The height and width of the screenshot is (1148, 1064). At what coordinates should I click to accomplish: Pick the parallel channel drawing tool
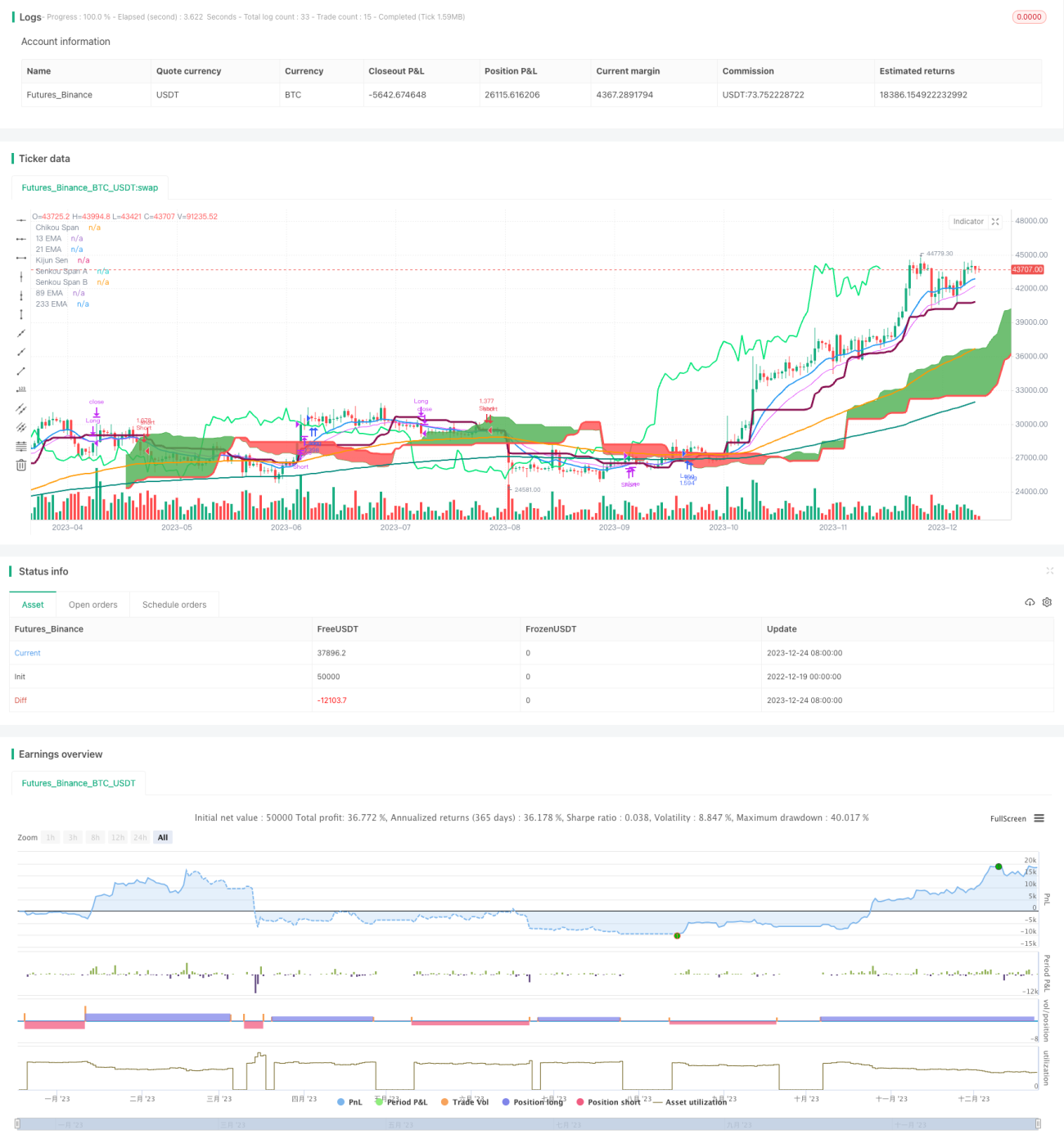21,408
